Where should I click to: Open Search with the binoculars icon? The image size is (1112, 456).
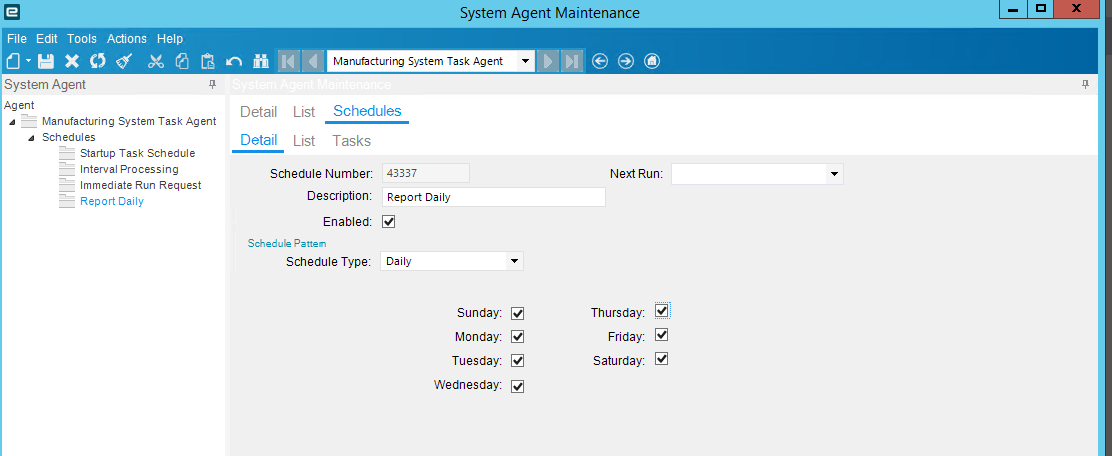[x=261, y=61]
